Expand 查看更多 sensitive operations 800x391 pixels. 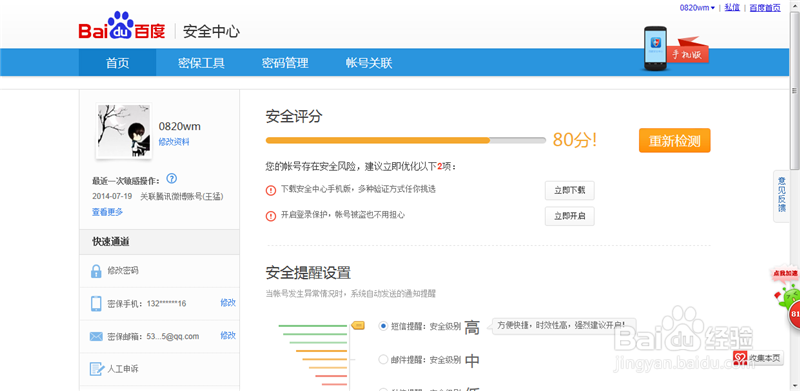tap(107, 212)
